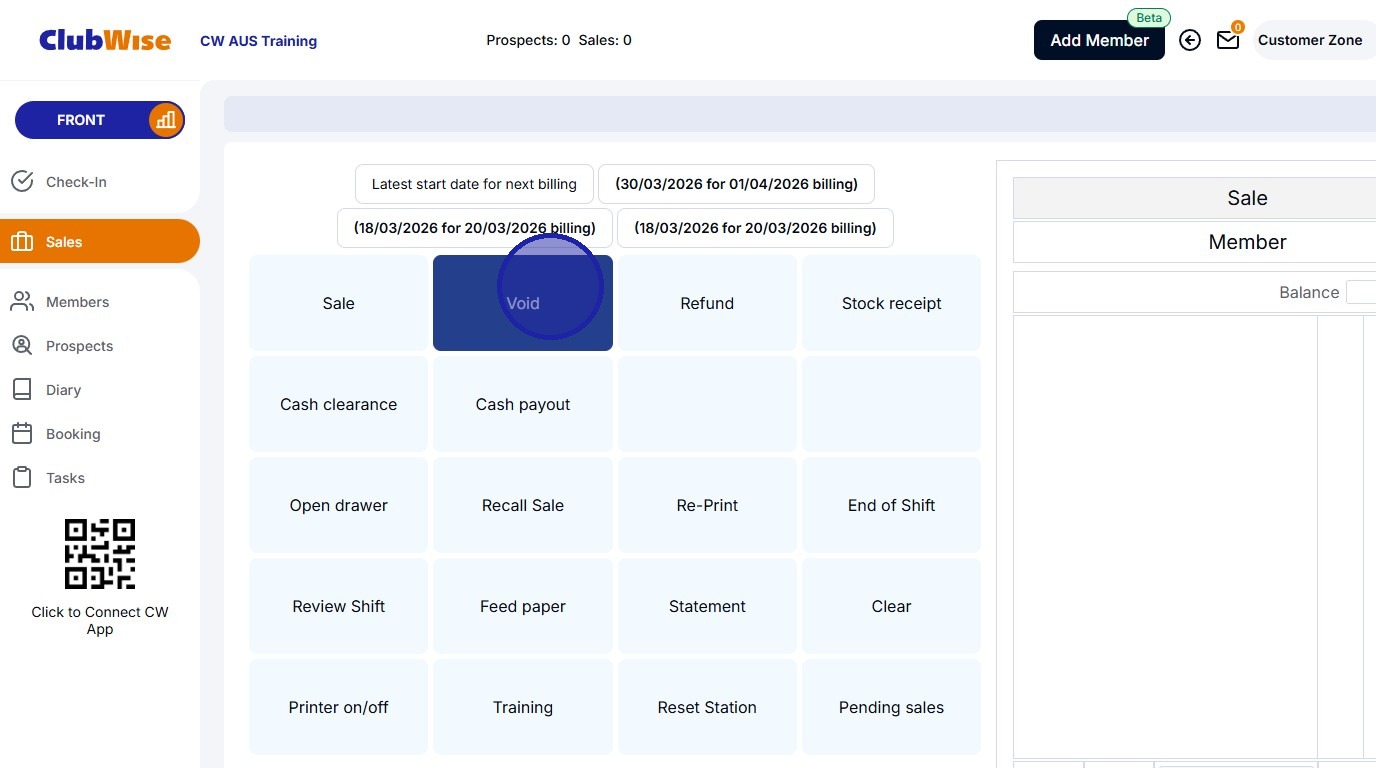Open the Stock receipt tile

[892, 303]
